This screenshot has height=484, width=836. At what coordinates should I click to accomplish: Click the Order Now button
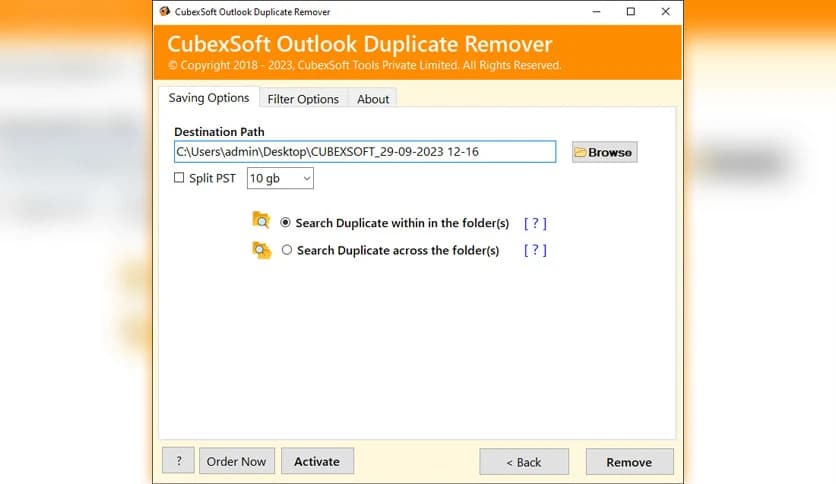pos(237,461)
